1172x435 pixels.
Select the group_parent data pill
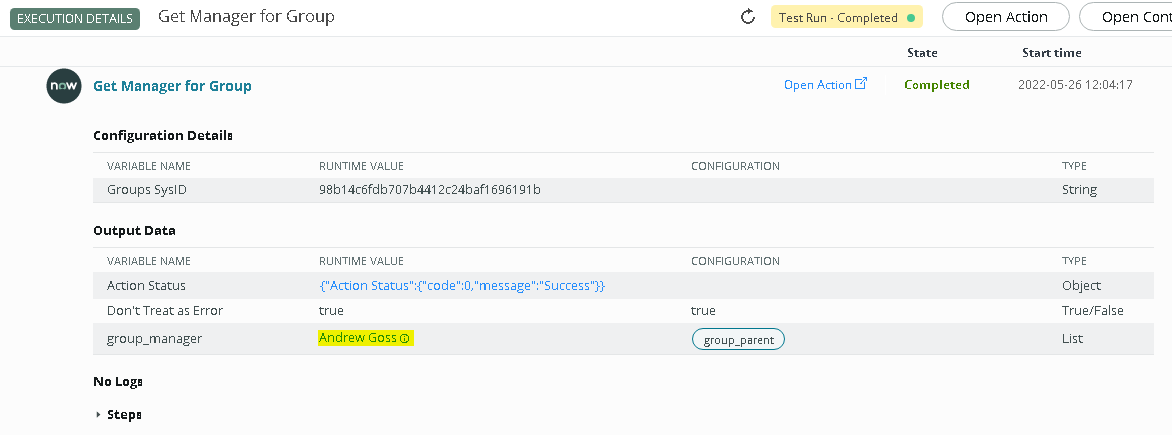738,340
